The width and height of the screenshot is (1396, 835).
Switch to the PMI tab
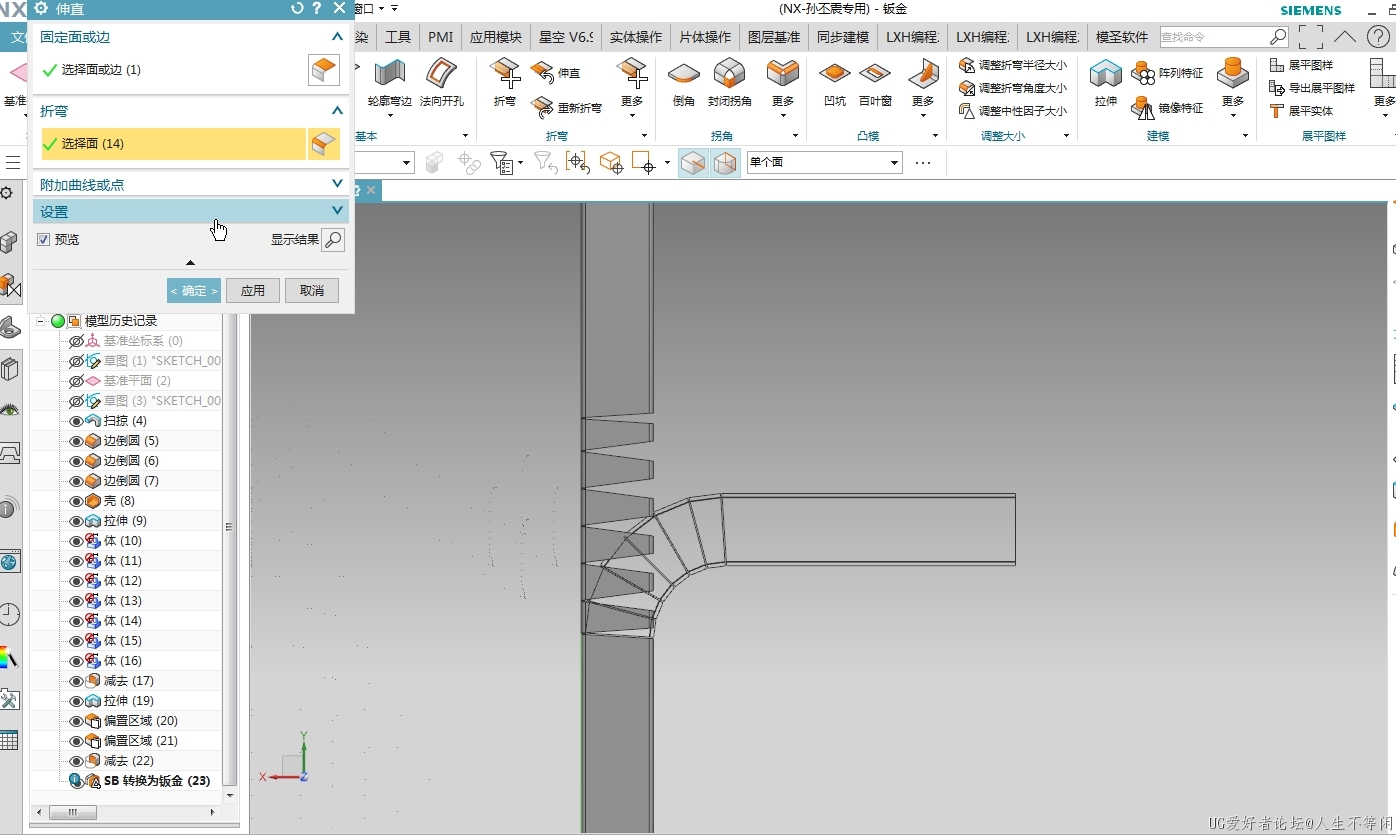pos(440,37)
